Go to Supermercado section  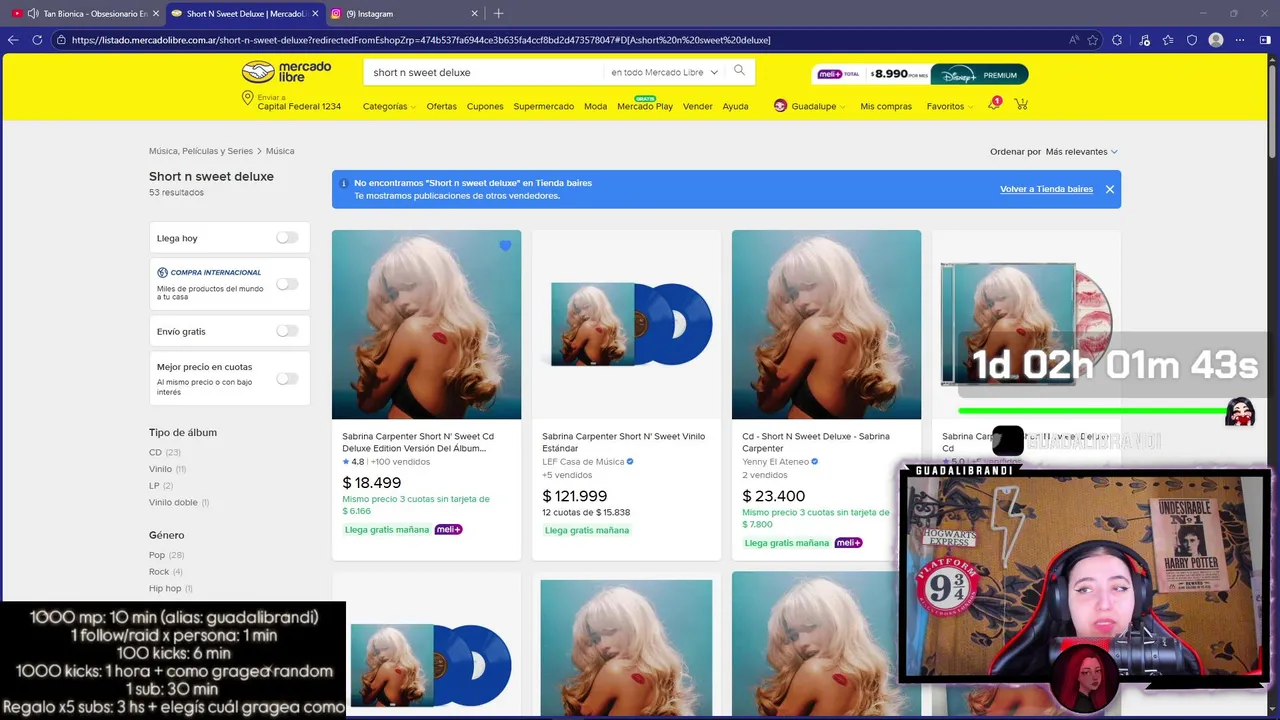pyautogui.click(x=544, y=106)
